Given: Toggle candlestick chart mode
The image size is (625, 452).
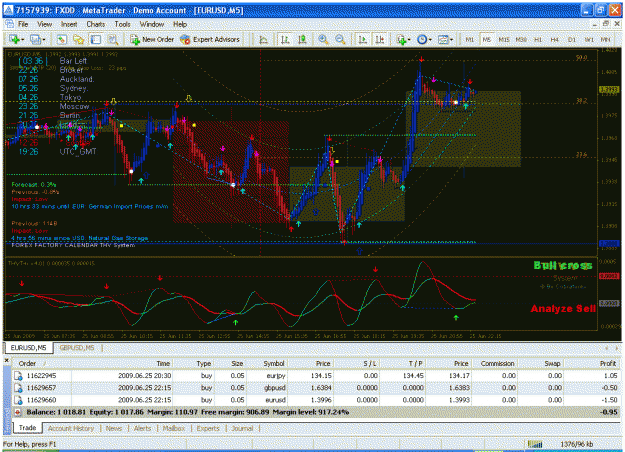Looking at the screenshot, I should 302,39.
